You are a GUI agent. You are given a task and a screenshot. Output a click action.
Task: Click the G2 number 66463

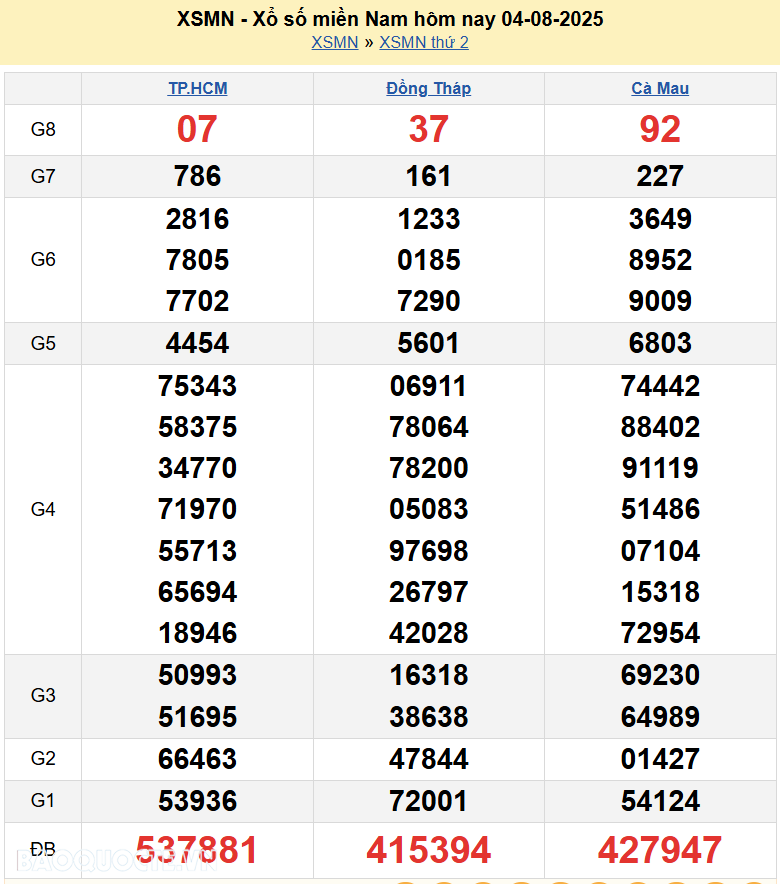click(x=197, y=759)
